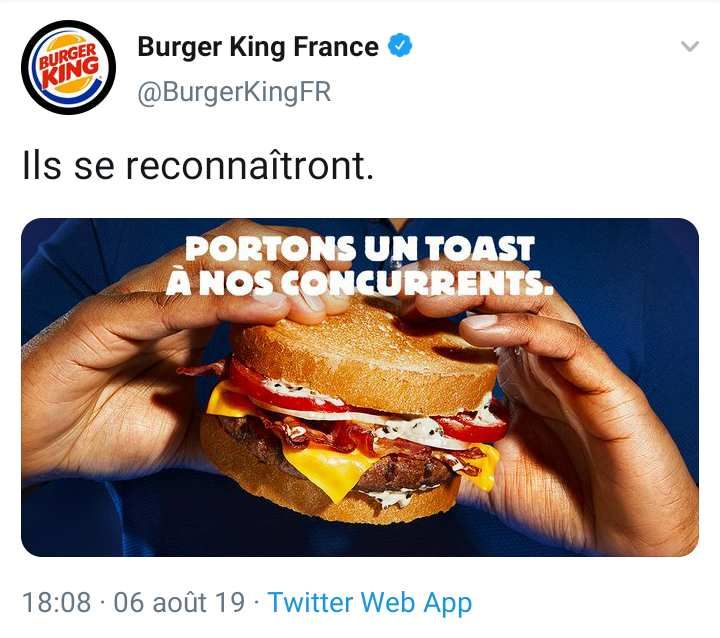Click the blue verified checkmark badge
The image size is (720, 638).
pyautogui.click(x=400, y=45)
